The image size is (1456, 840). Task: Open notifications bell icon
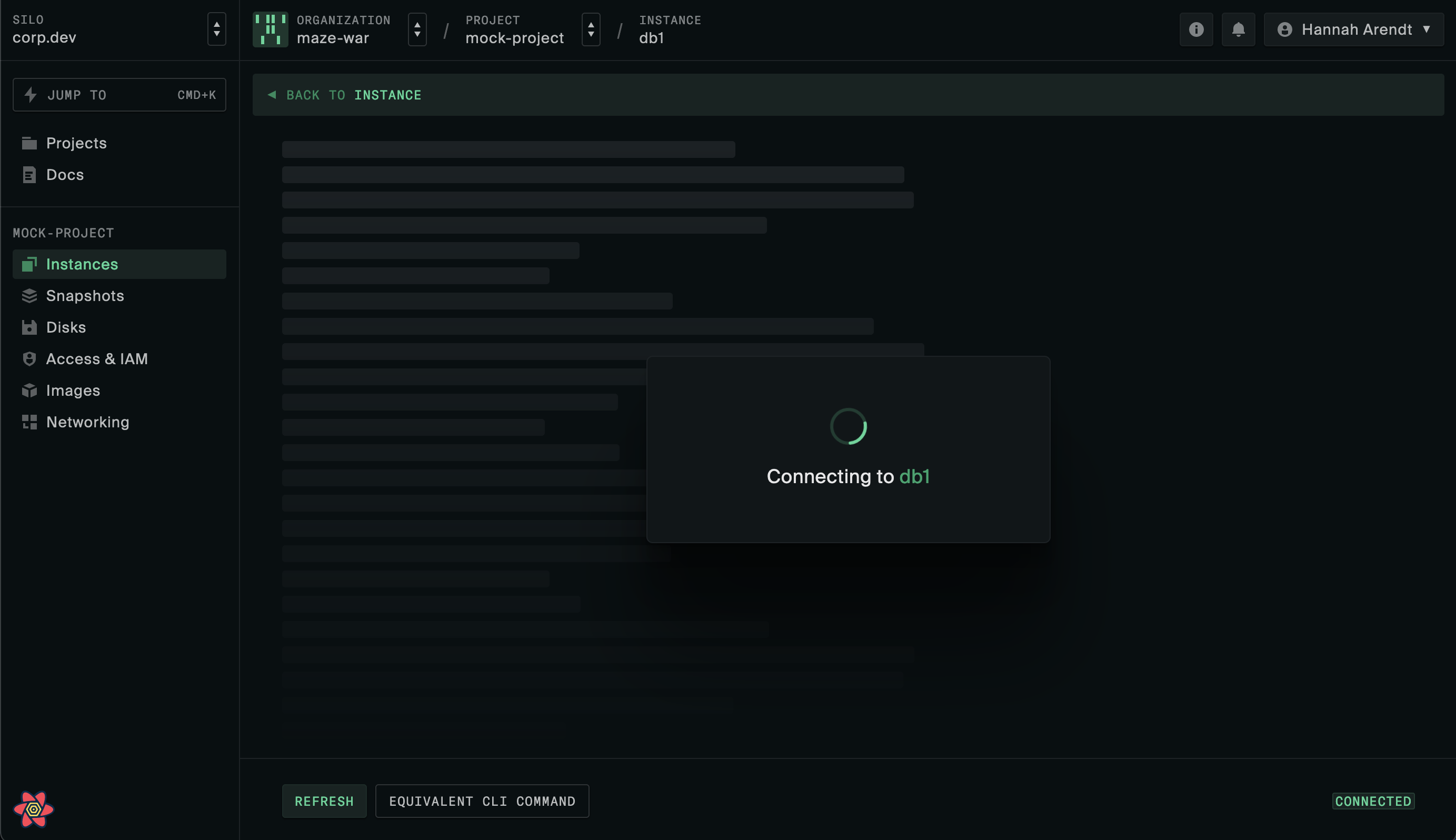(x=1238, y=29)
